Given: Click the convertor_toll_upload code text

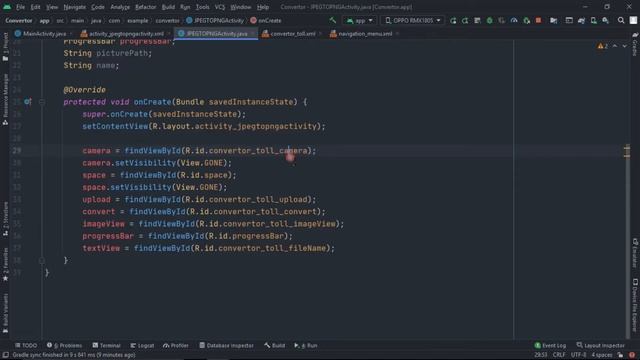Looking at the screenshot, I should 258,200.
